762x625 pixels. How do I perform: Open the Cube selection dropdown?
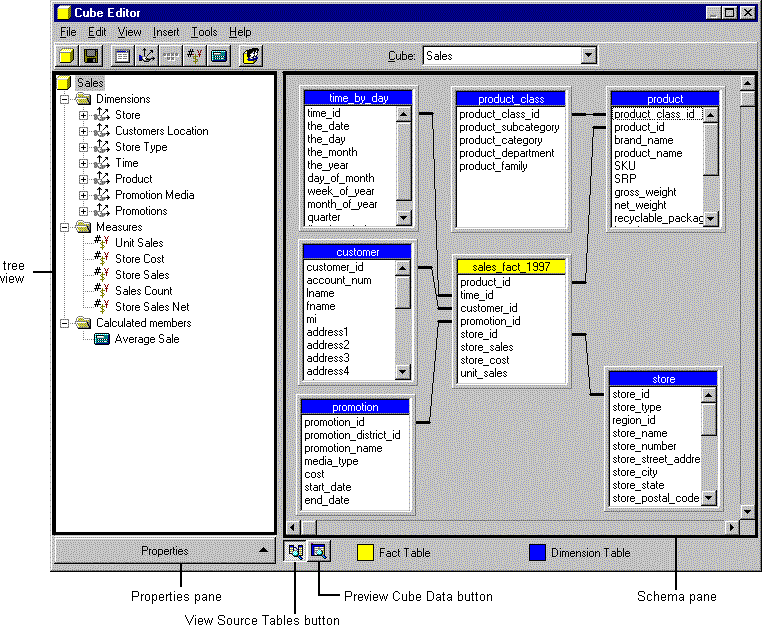pos(587,57)
